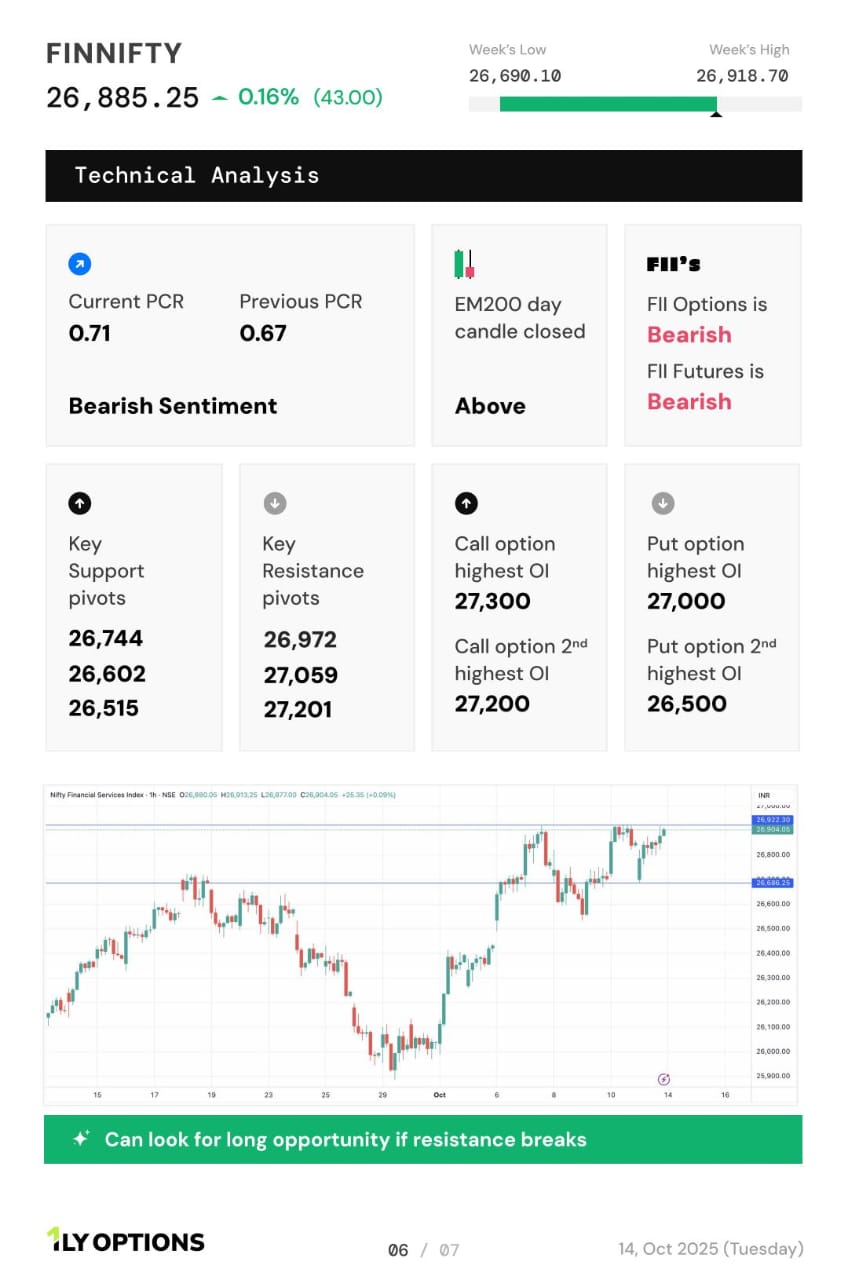Click the green up triangle beside 0.16%
This screenshot has height=1280, width=848.
[x=220, y=97]
